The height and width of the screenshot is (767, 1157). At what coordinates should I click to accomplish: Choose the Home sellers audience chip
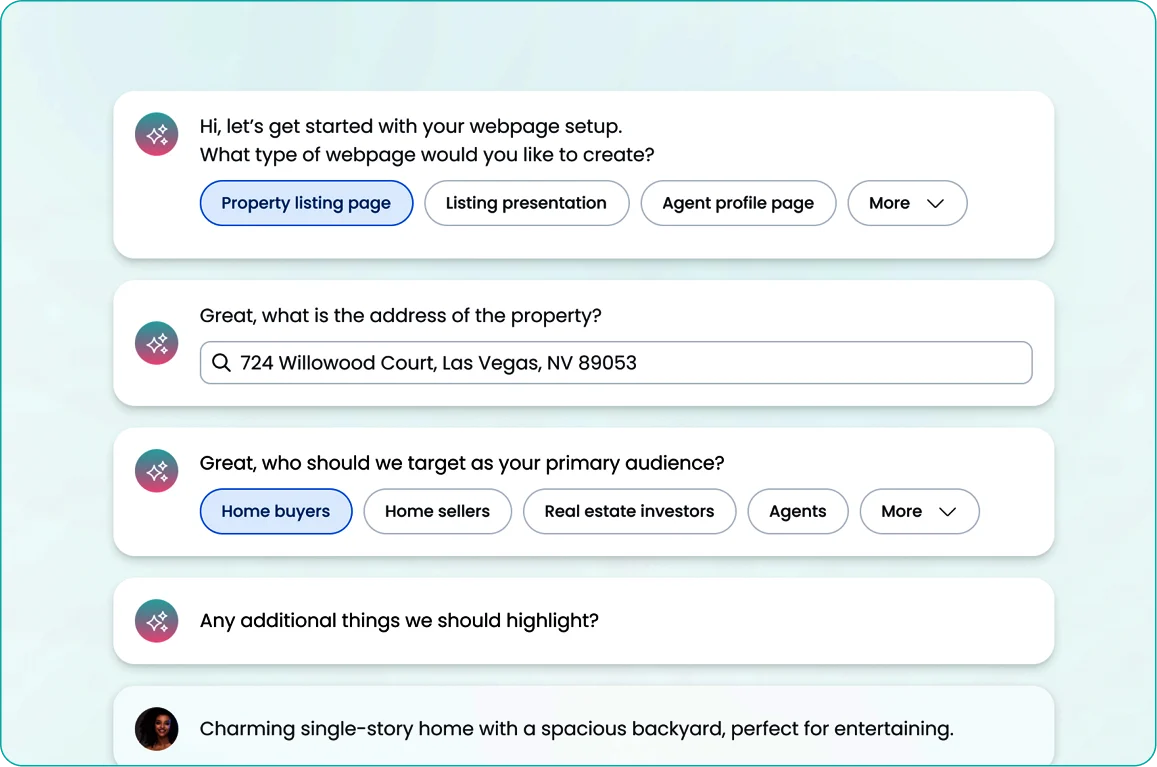click(437, 511)
